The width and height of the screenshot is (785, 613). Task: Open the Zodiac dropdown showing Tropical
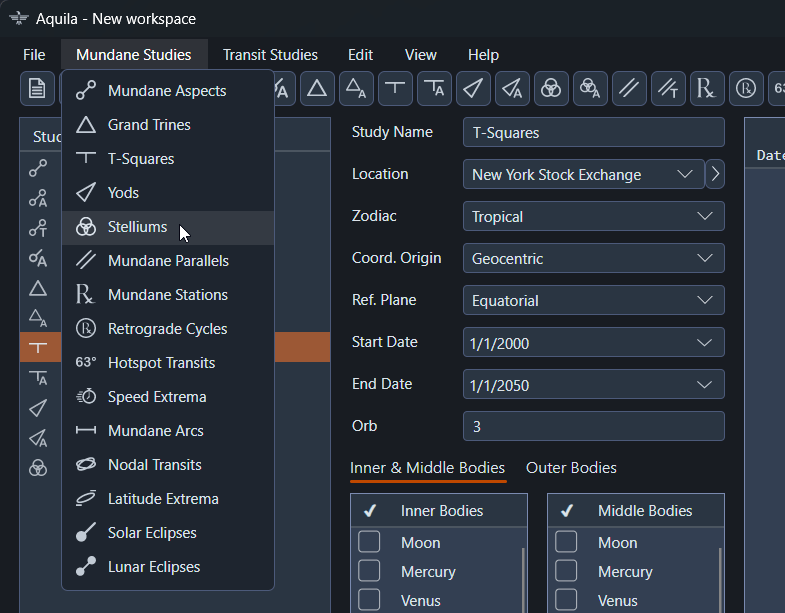pyautogui.click(x=594, y=216)
